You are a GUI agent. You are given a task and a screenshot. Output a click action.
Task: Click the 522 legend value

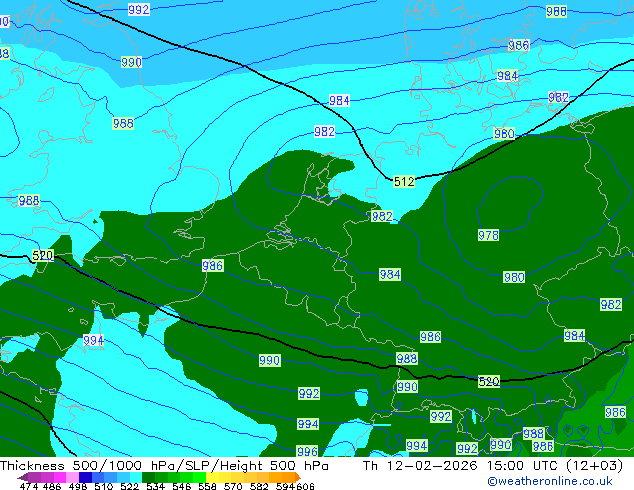(x=129, y=486)
